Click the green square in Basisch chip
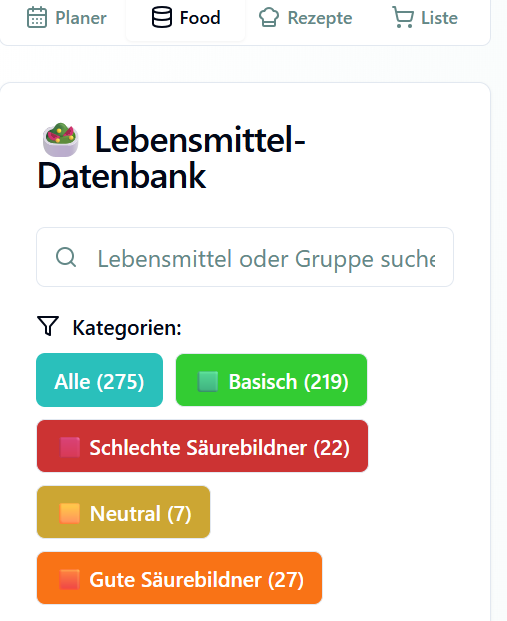Viewport: 507px width, 621px height. coord(208,381)
